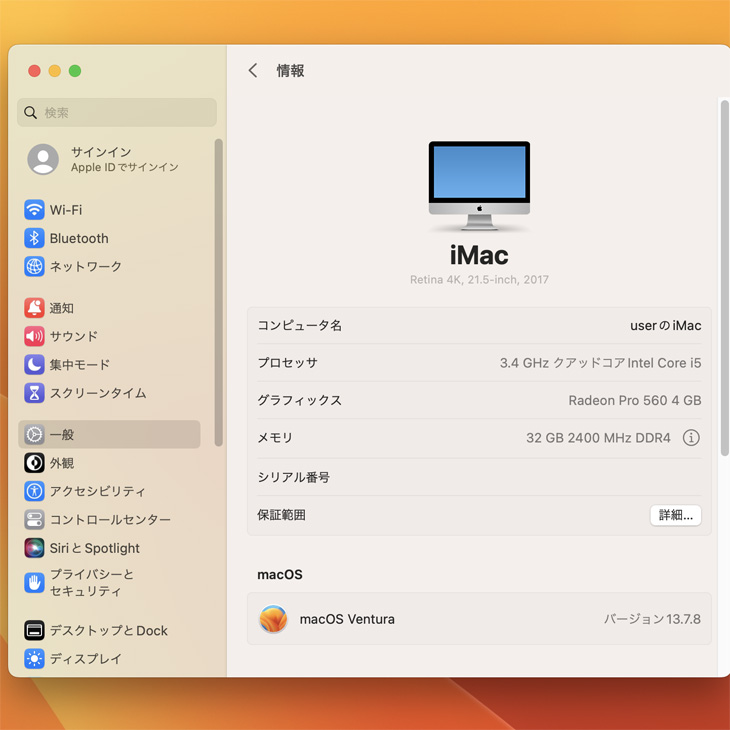Click the スクリーンタイム hourglass icon
Viewport: 730px width, 730px height.
34,393
